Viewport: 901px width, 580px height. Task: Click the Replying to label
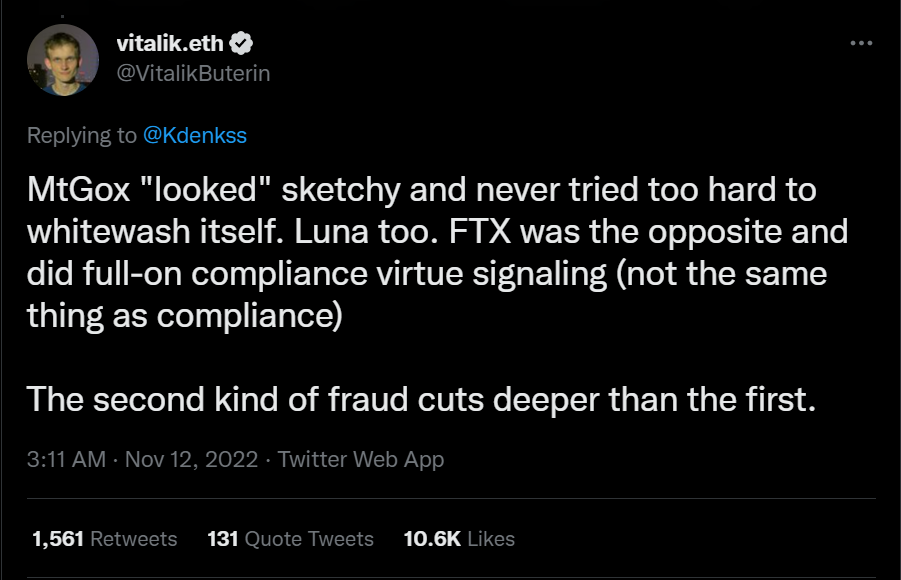pos(85,135)
